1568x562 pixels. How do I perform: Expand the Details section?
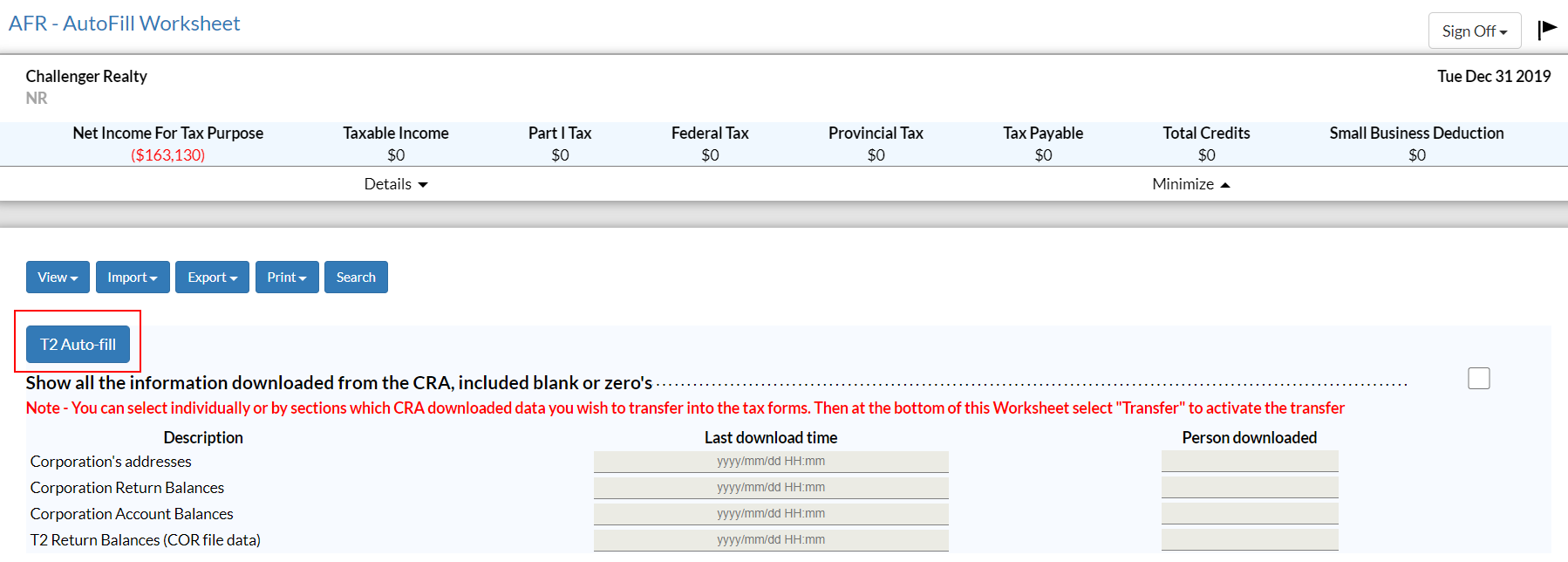coord(396,184)
